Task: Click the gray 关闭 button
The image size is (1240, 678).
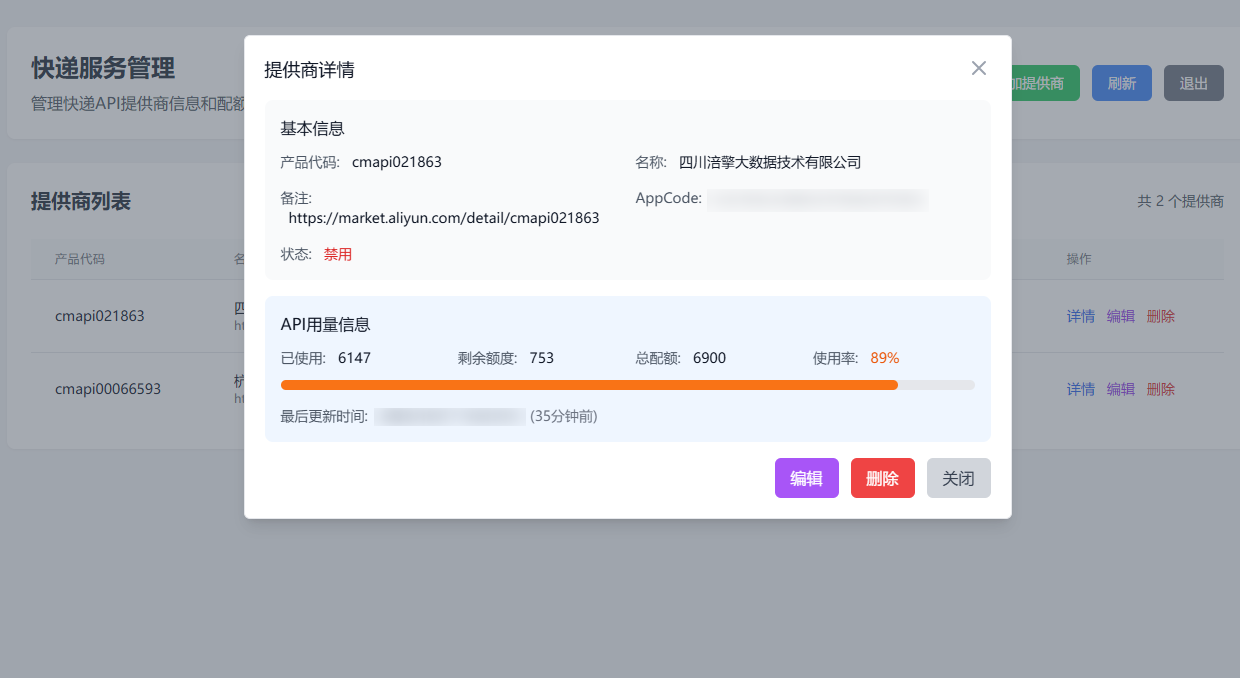Action: tap(958, 478)
